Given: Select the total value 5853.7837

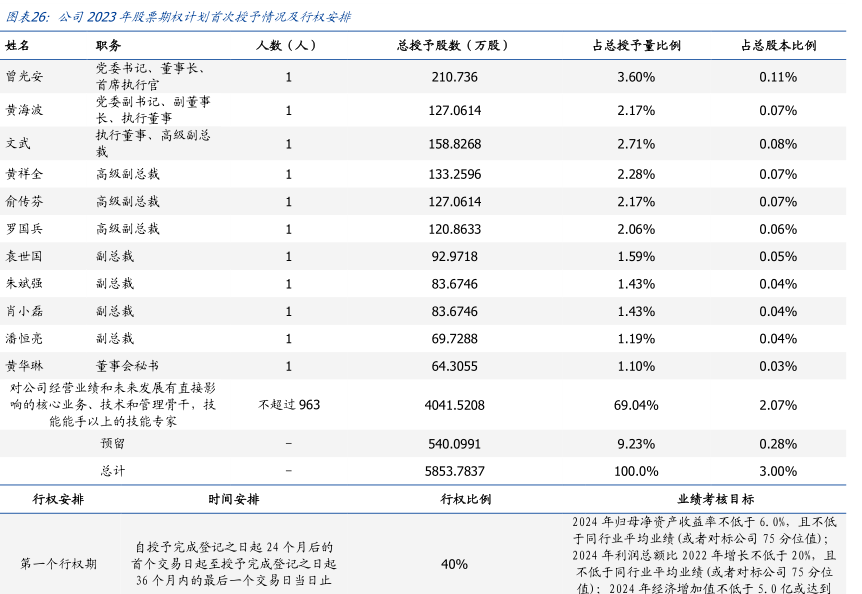Looking at the screenshot, I should [455, 471].
